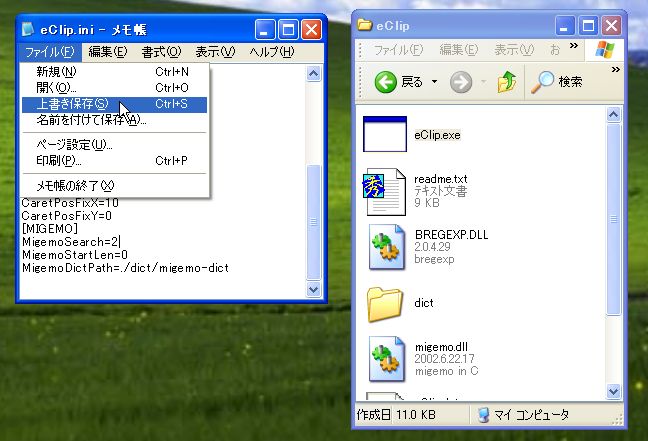This screenshot has height=441, width=648.
Task: Open eClip window 表示(V) menu
Action: pyautogui.click(x=514, y=50)
